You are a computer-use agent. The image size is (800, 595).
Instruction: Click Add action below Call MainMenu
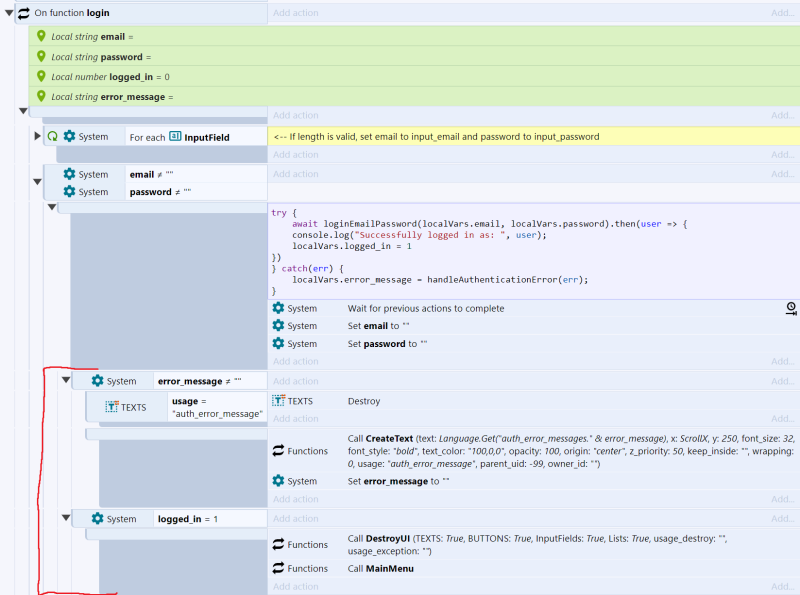click(295, 587)
